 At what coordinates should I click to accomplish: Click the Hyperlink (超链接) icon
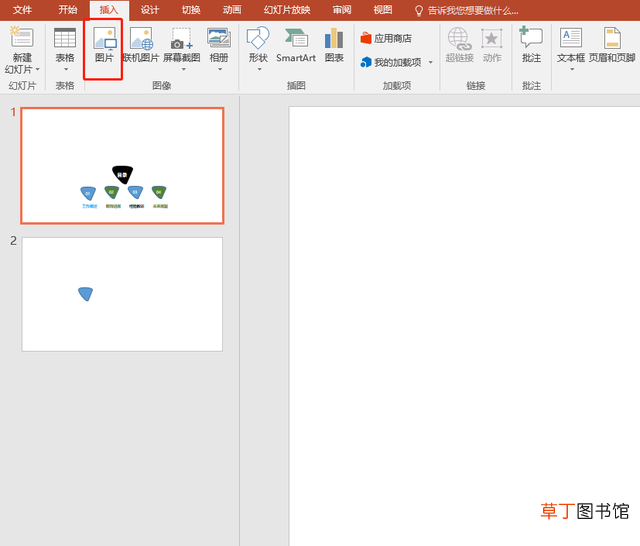click(x=460, y=38)
